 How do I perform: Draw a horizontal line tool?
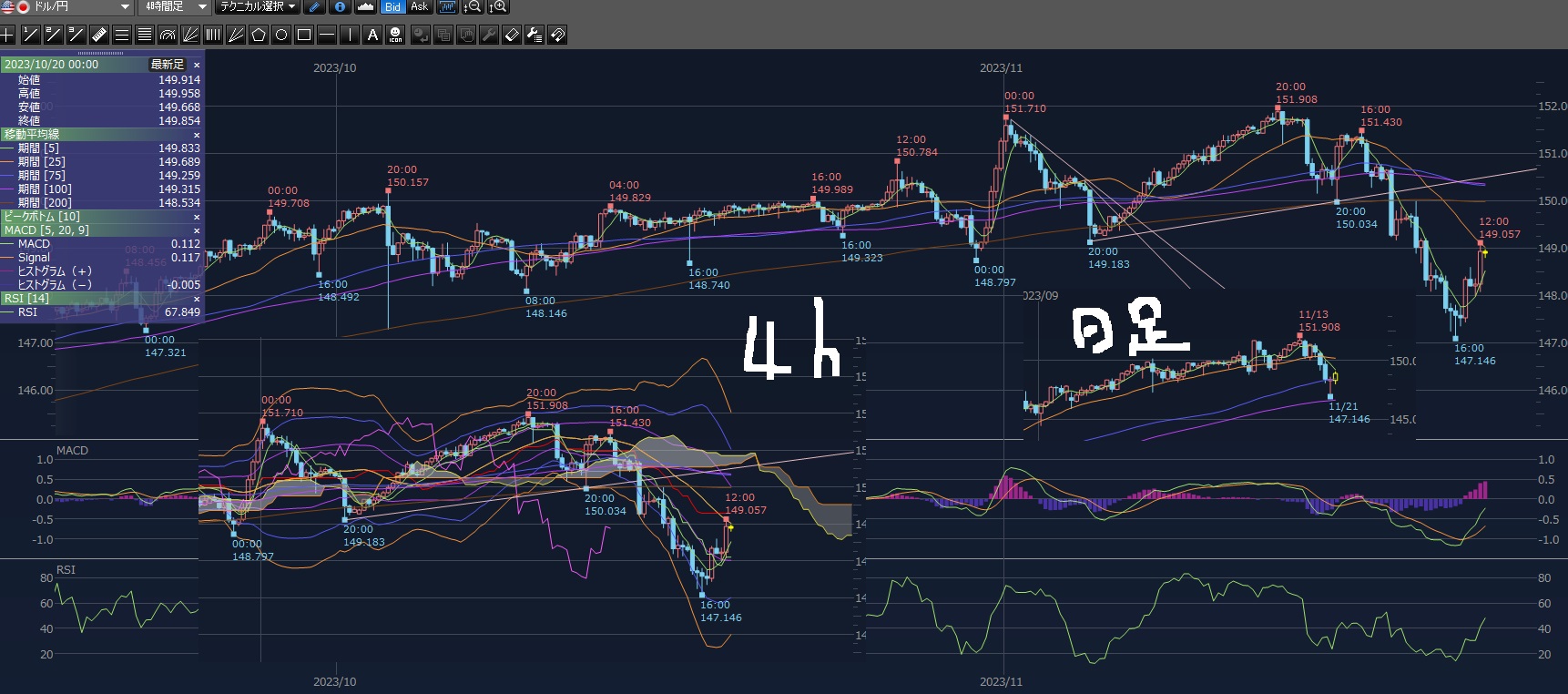pos(327,36)
